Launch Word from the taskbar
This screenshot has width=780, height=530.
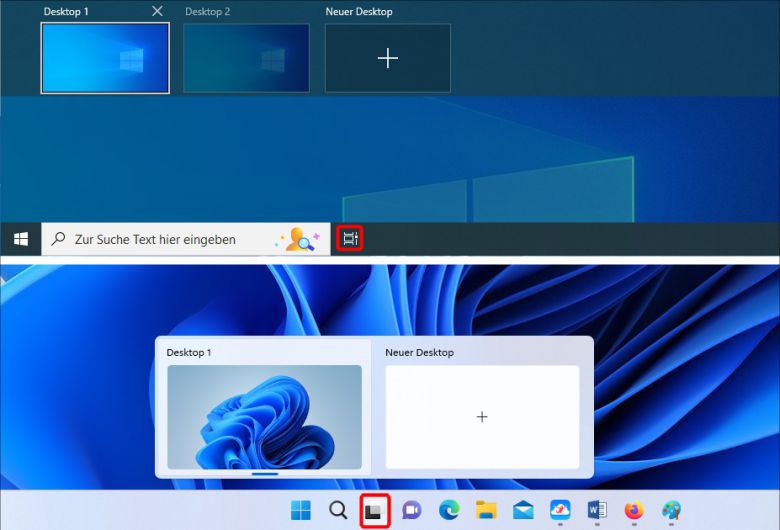pyautogui.click(x=597, y=511)
